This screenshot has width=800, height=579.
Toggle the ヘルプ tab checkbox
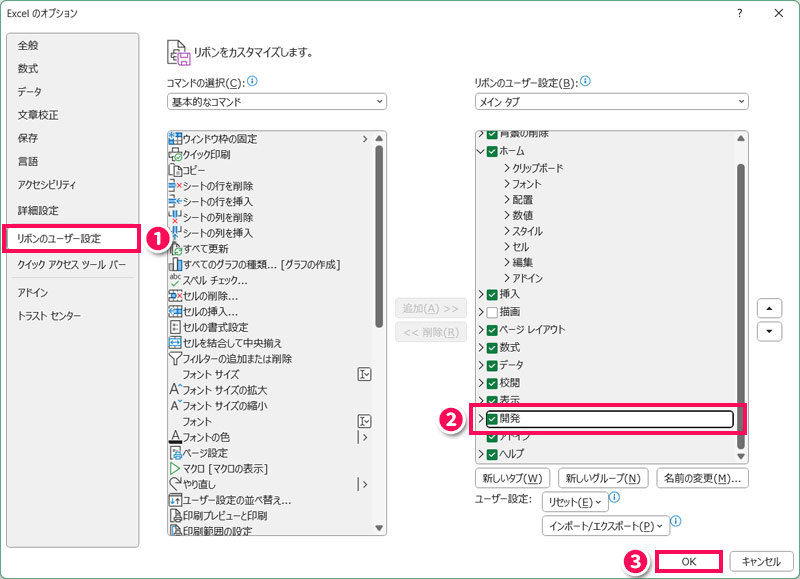point(492,454)
